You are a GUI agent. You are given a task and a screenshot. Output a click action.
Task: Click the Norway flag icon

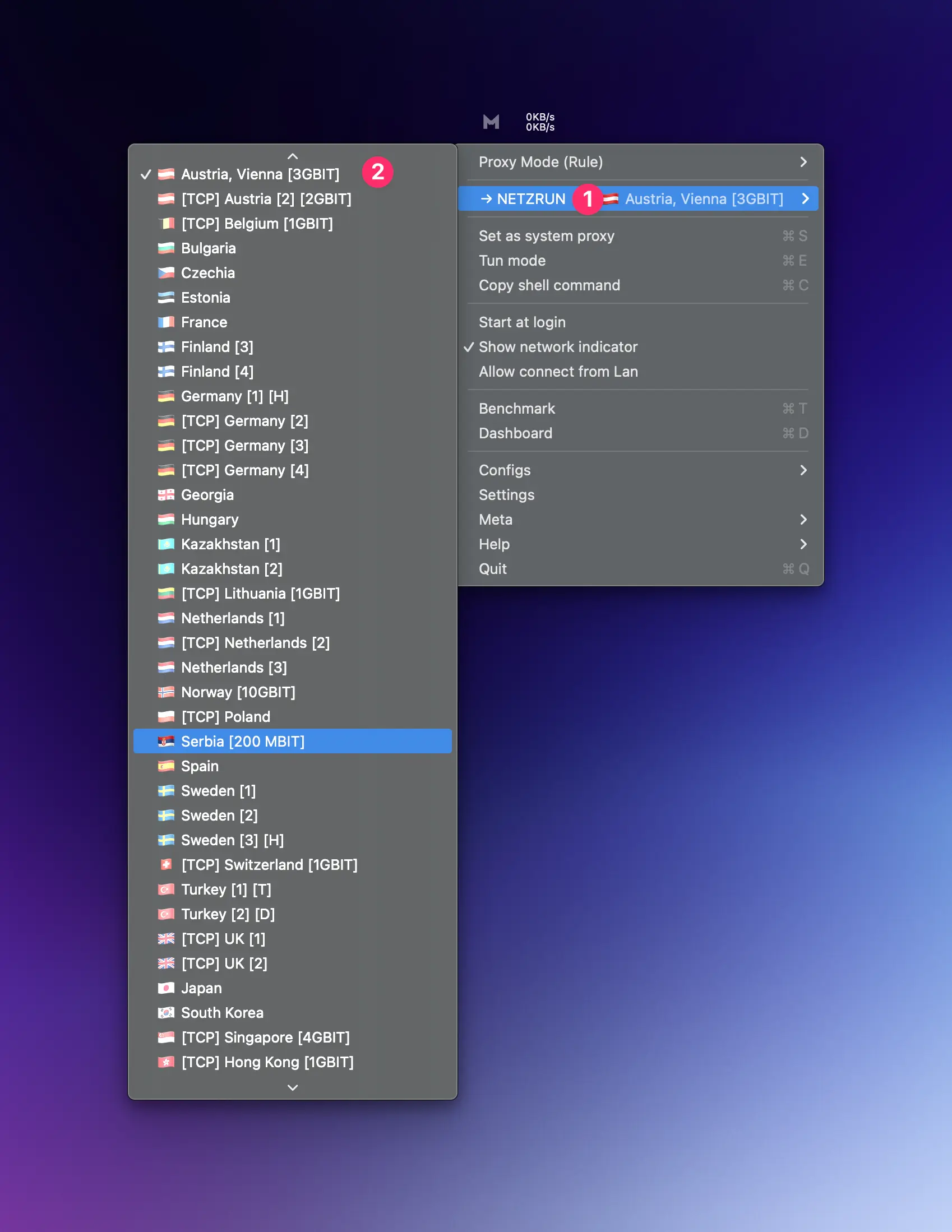166,692
